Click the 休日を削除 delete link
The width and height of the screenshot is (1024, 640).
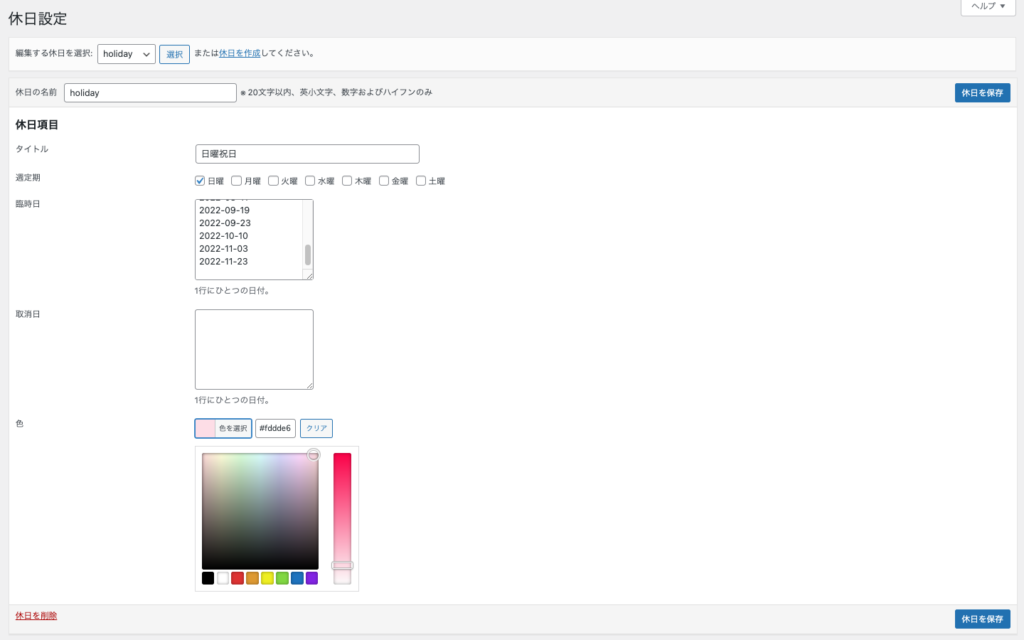click(36, 615)
